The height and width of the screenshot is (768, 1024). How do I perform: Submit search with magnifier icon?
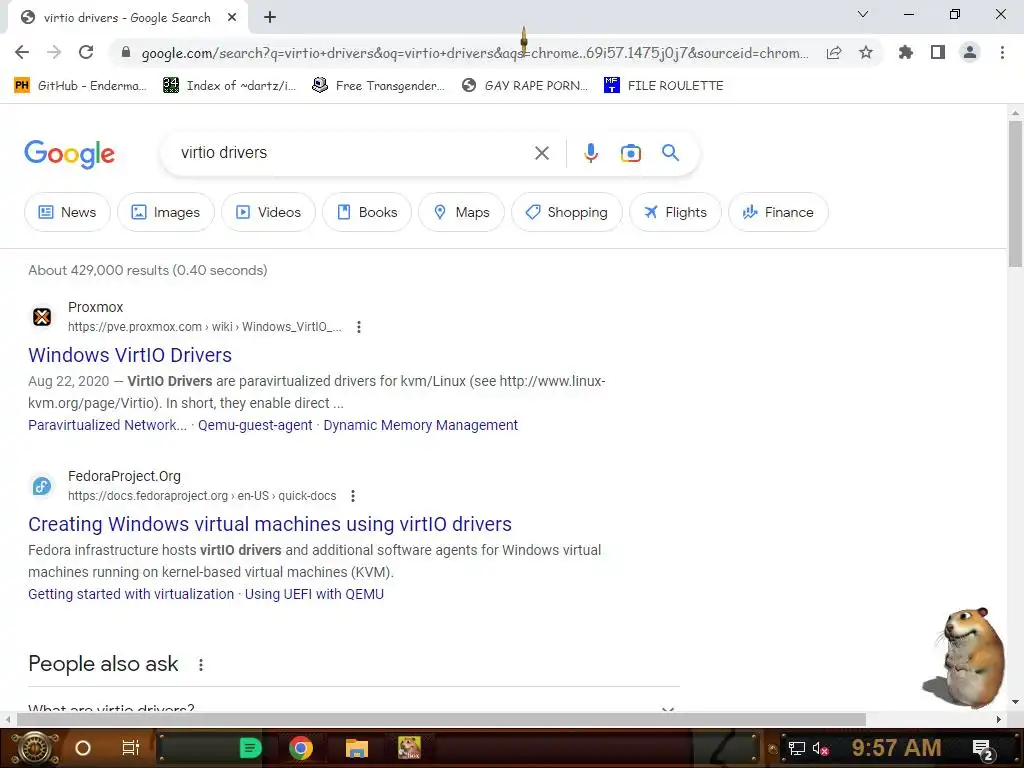click(671, 153)
